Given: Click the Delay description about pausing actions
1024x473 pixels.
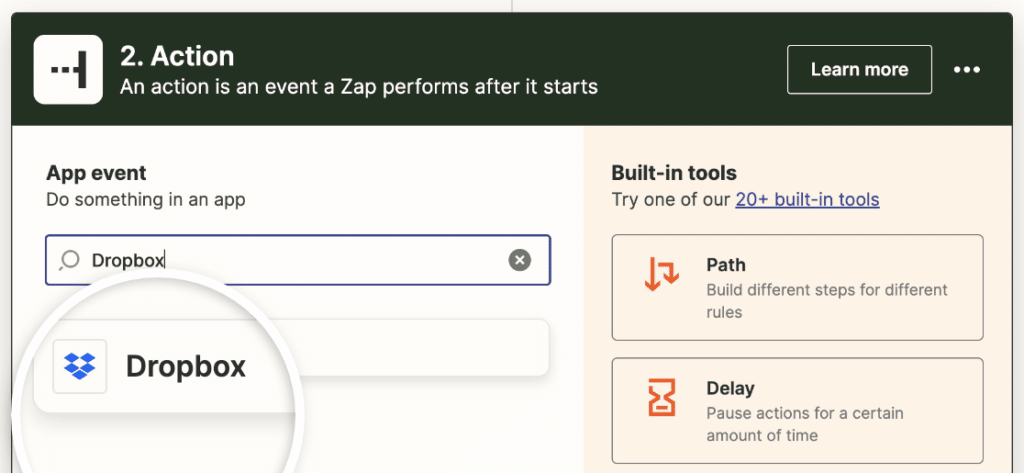Looking at the screenshot, I should click(805, 424).
